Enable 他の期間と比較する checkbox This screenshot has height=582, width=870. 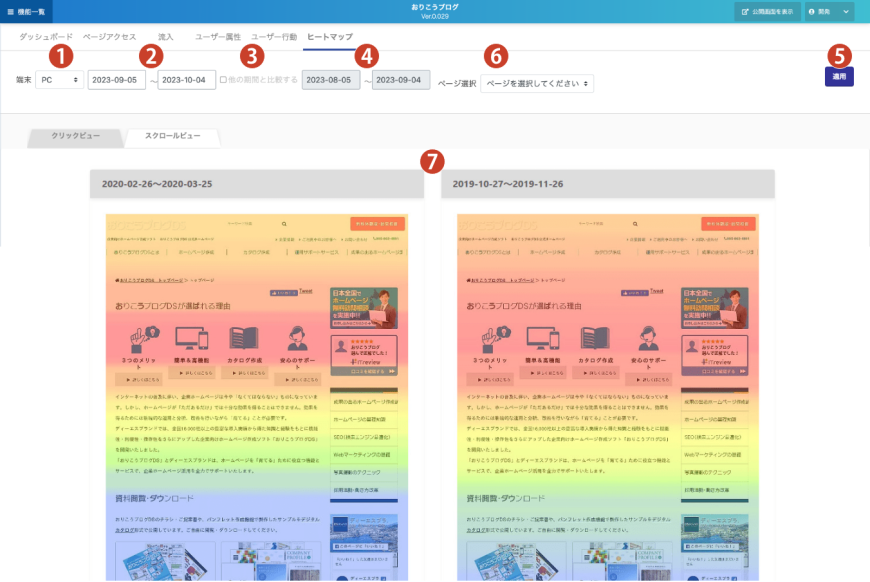tap(223, 81)
